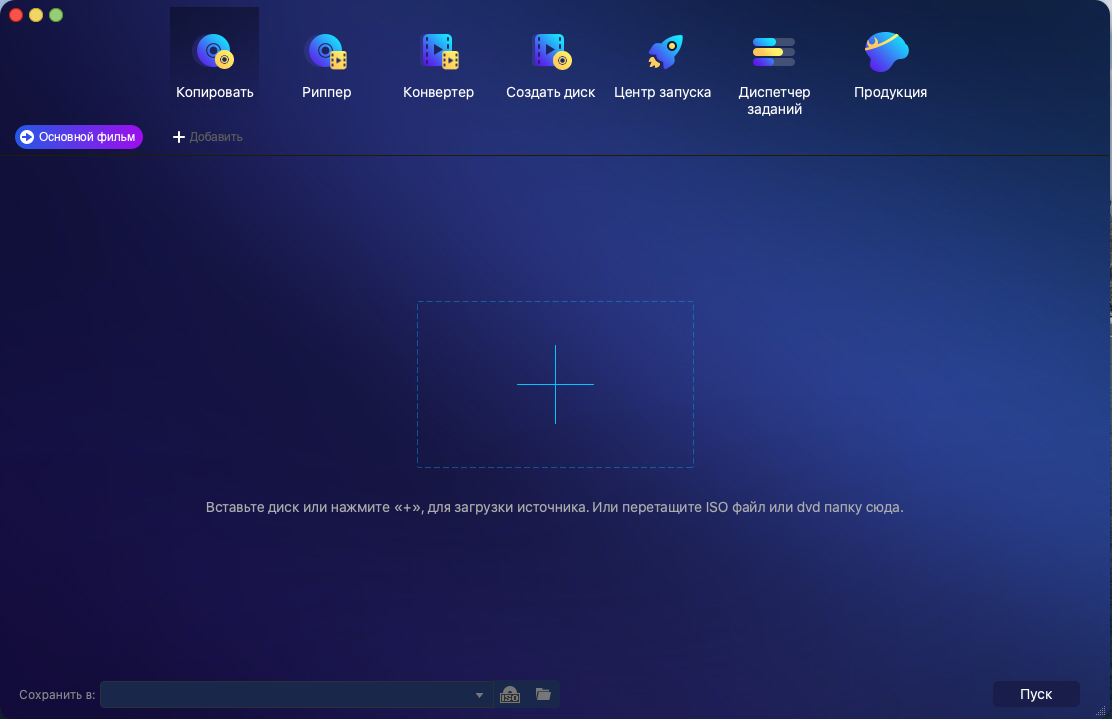Click the circular arrow on Основной фильм button
Viewport: 1112px width, 719px height.
pos(27,137)
